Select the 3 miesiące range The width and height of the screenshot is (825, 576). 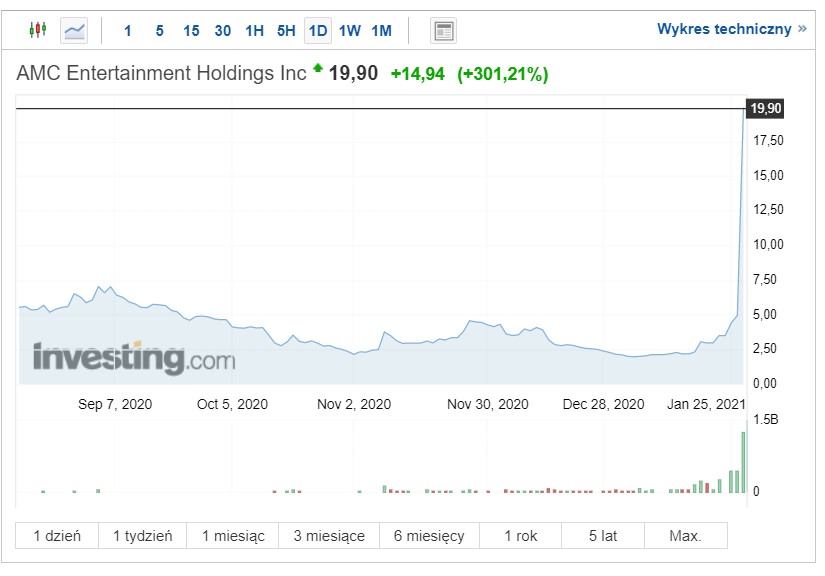(x=329, y=535)
